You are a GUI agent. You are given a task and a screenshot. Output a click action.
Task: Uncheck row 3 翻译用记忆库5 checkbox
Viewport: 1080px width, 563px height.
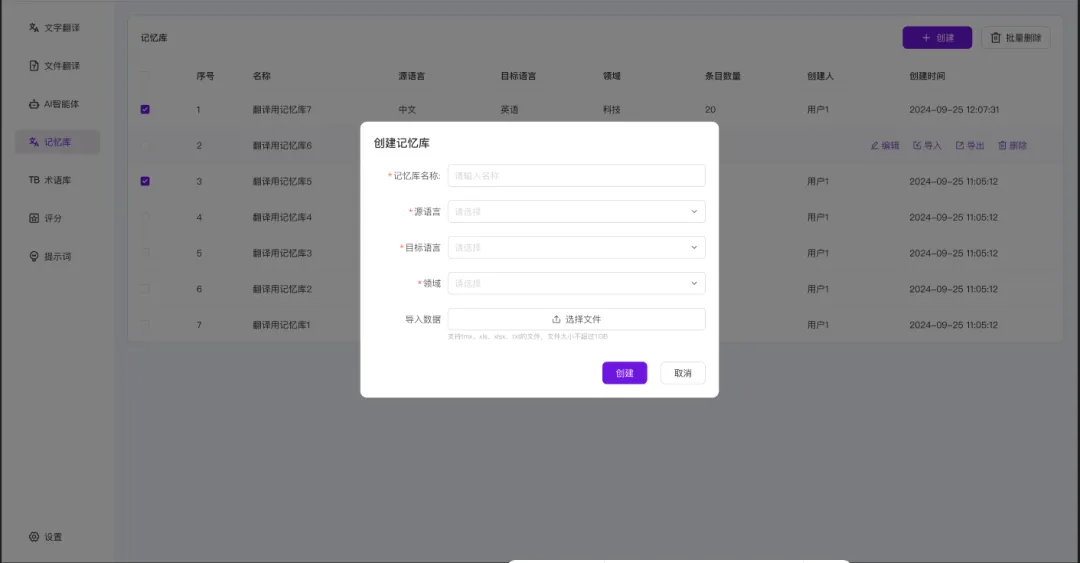click(145, 181)
